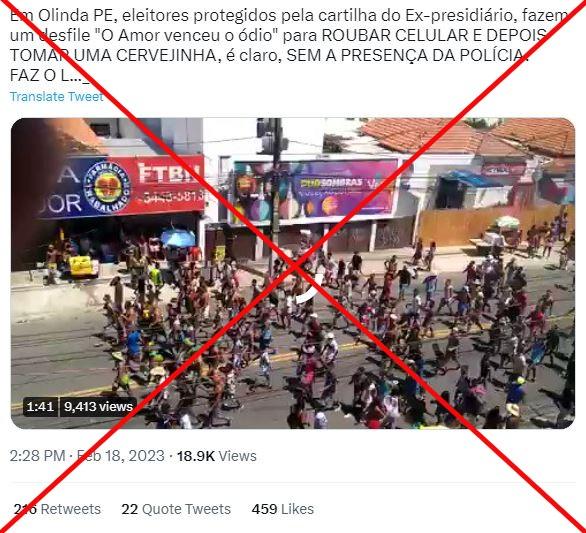Click the round Farmácia Trabalhador logo

107,187
